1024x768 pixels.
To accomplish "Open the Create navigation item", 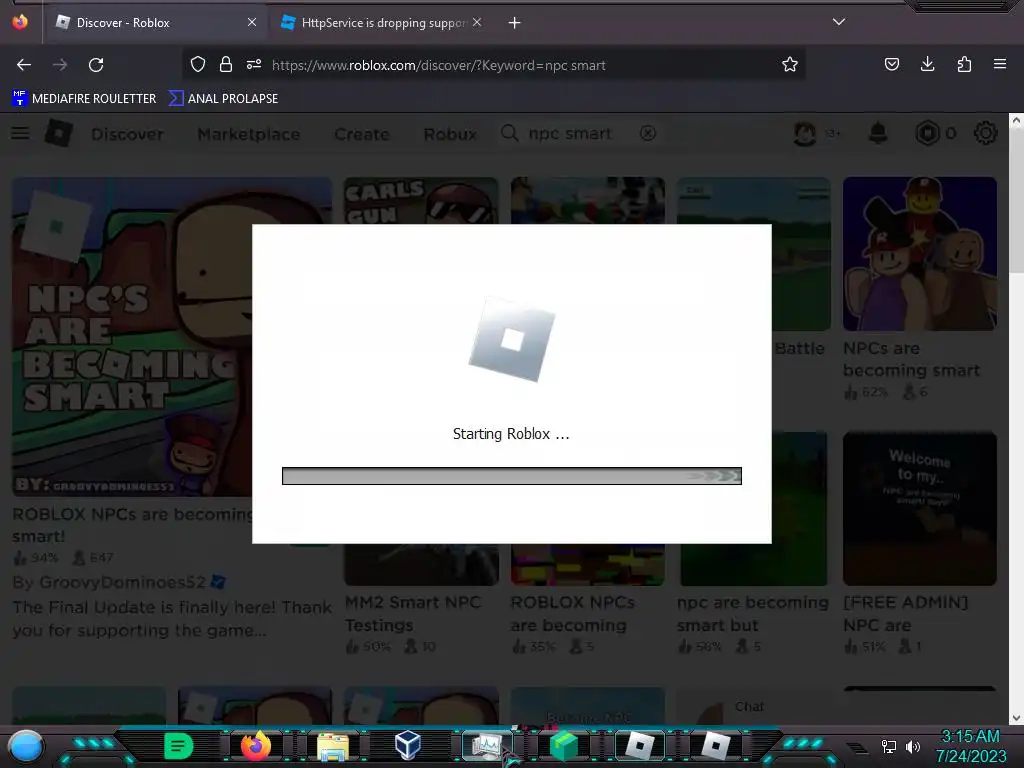I will click(x=362, y=134).
